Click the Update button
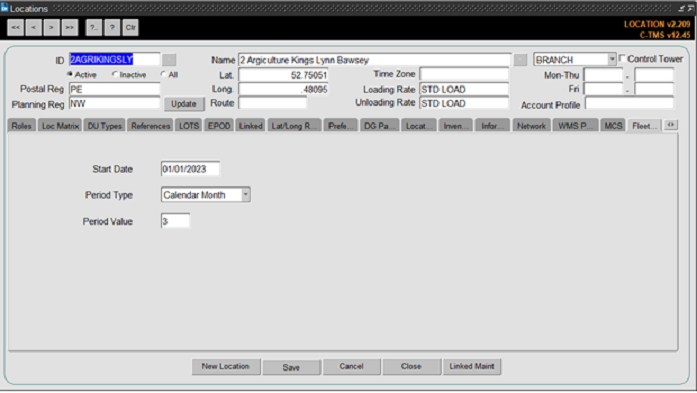Screen dimensions: 697x393 (184, 104)
